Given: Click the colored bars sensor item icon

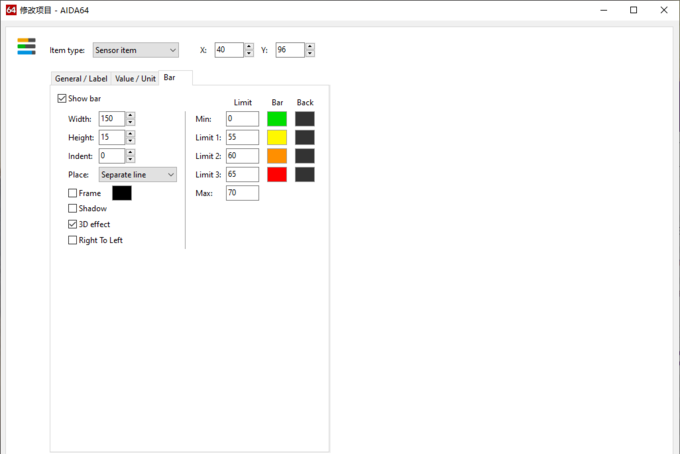Looking at the screenshot, I should 26,46.
